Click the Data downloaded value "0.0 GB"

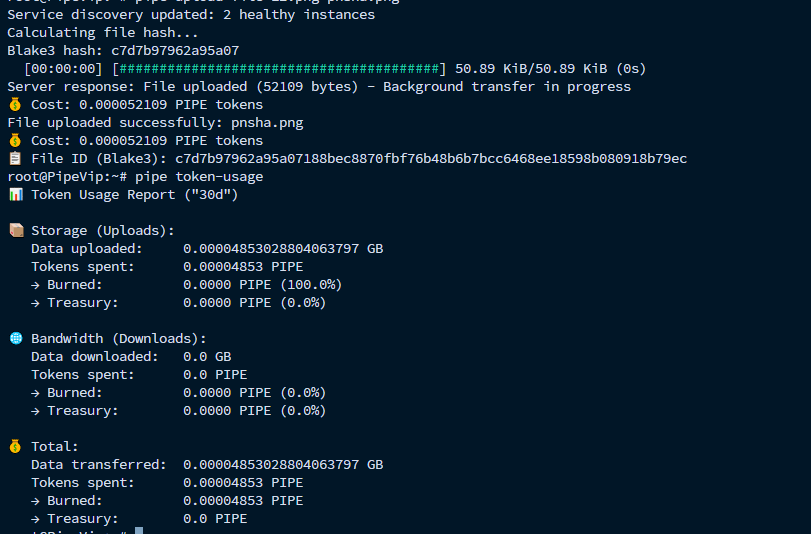(x=207, y=357)
